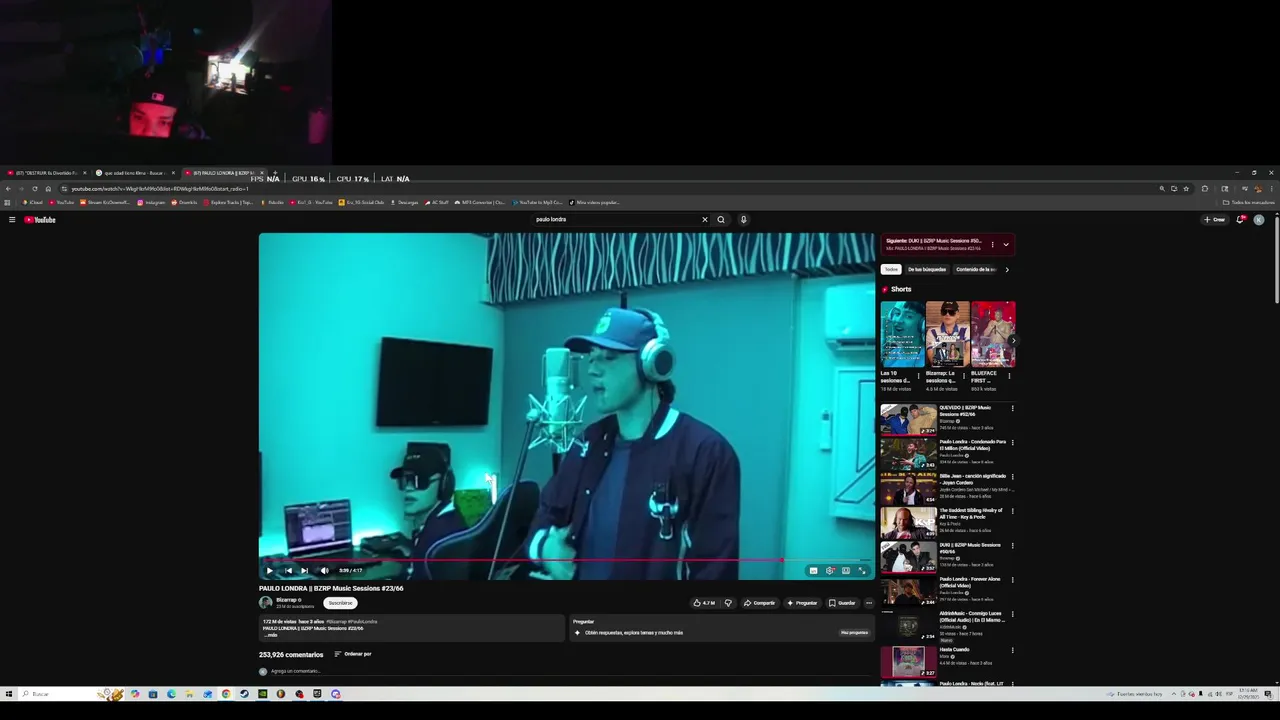
Task: Open options for 'Forever Alone' video
Action: pos(1012,580)
